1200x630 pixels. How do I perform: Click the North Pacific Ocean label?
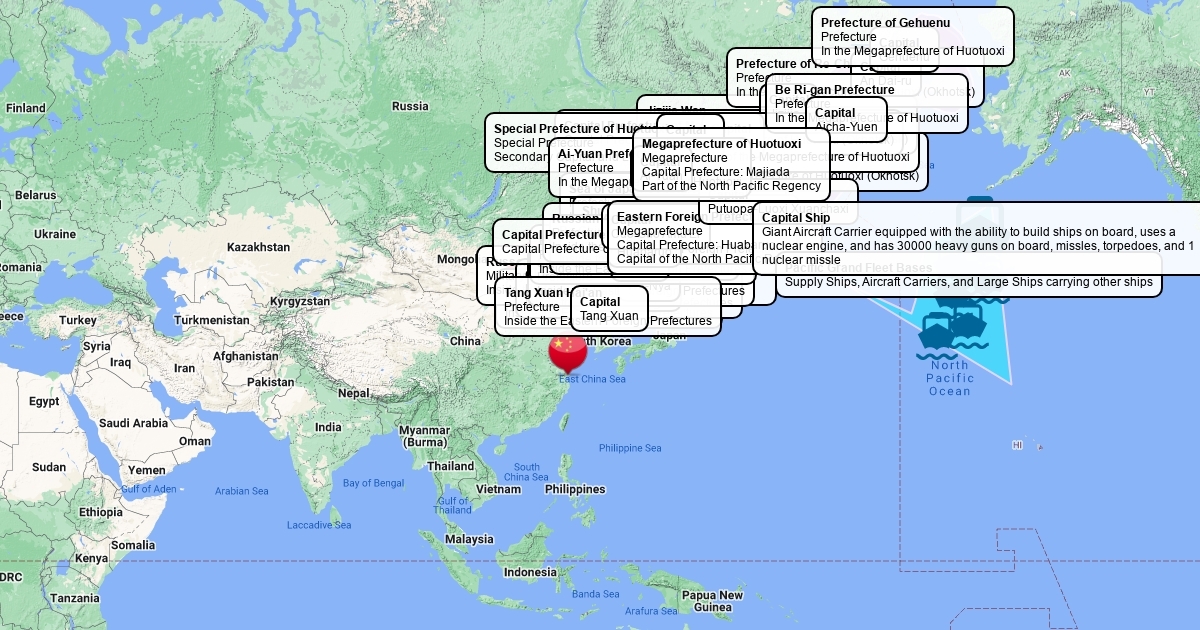[949, 378]
